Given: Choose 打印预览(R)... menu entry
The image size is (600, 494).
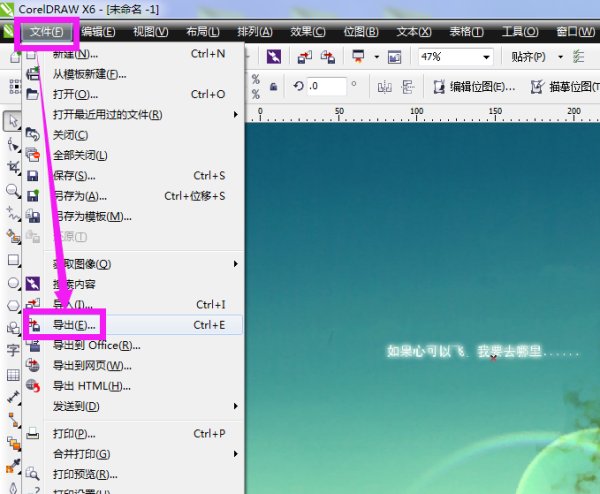Looking at the screenshot, I should 133,474.
